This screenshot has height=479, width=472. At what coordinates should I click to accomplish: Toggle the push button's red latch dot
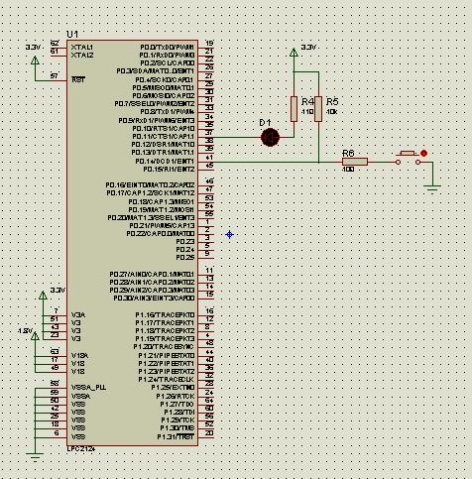point(424,153)
